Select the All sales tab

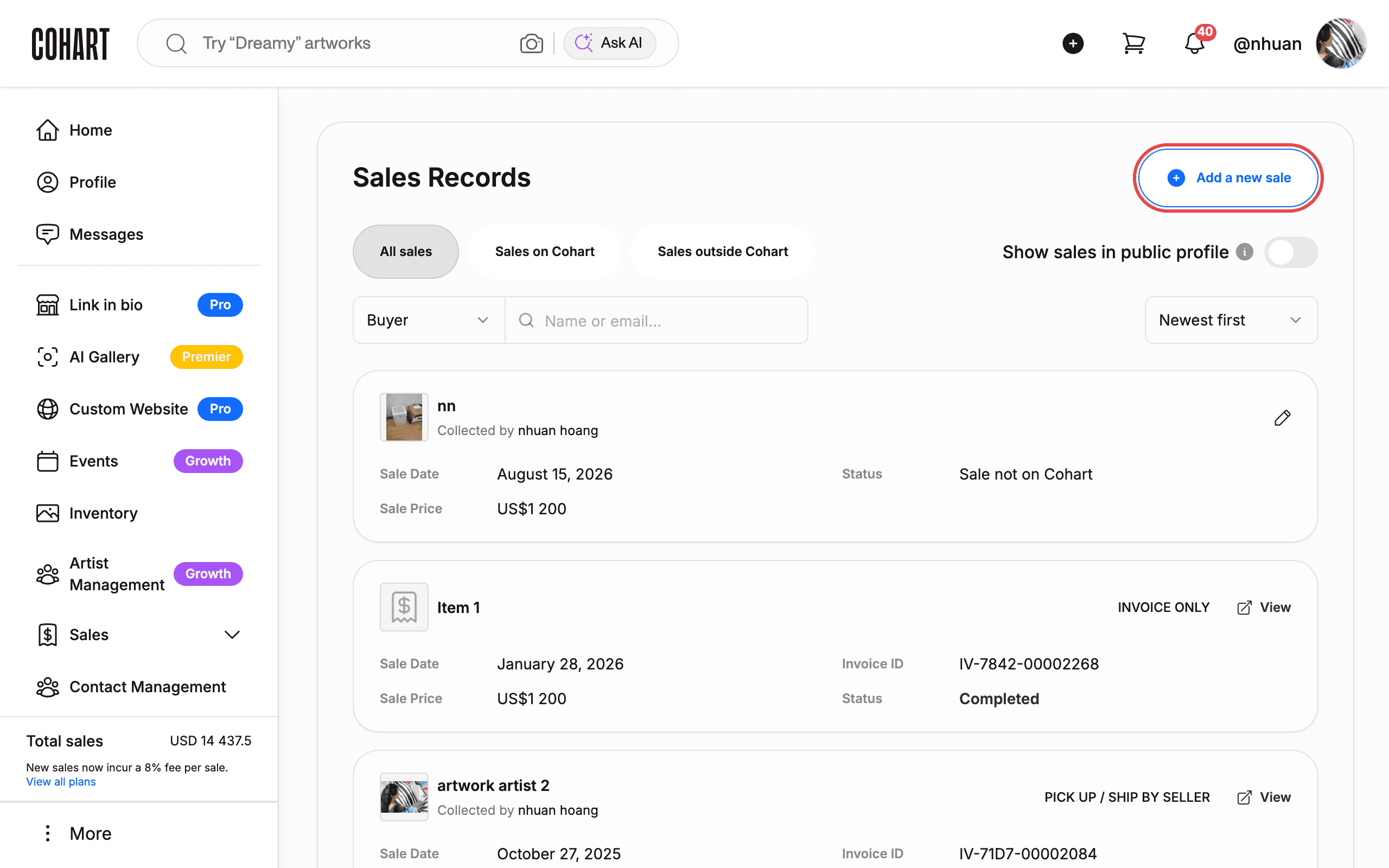coord(406,251)
